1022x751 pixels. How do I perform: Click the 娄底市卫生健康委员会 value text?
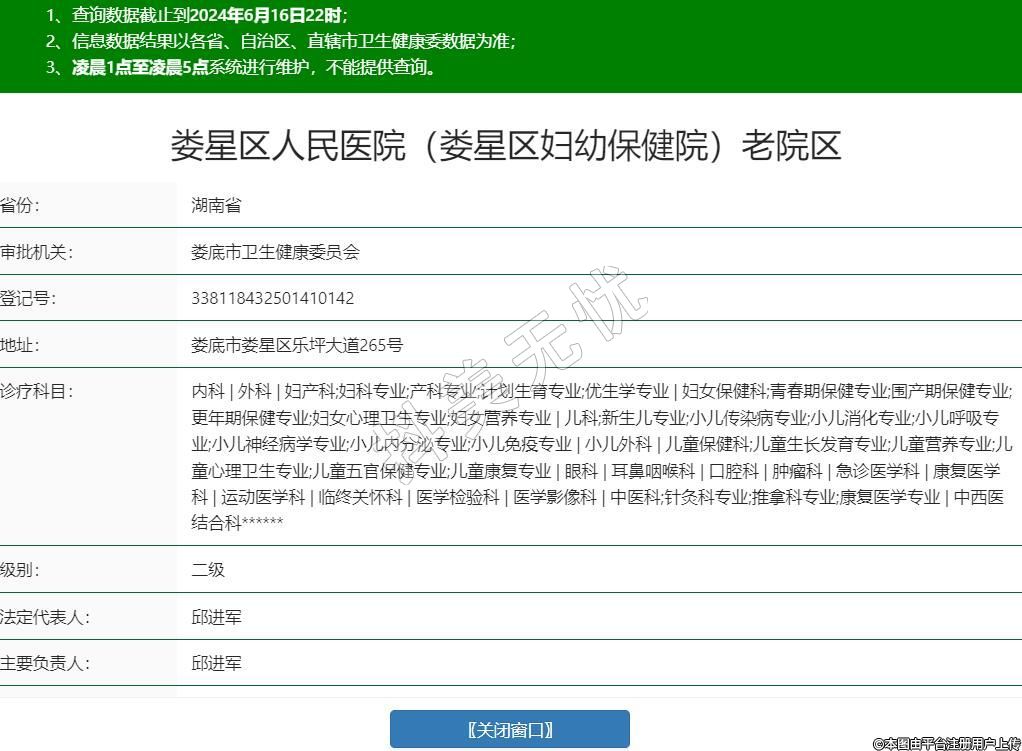(275, 252)
